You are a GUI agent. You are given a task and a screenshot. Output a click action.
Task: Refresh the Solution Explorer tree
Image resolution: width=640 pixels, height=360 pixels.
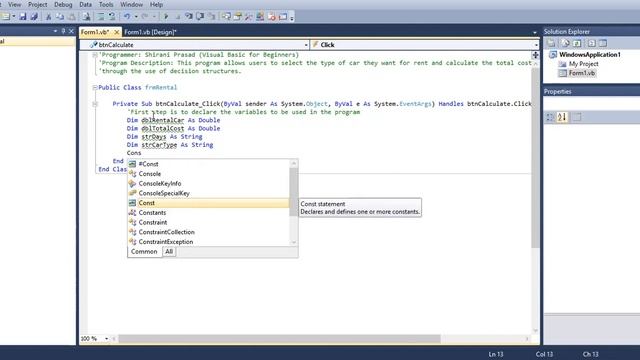point(577,43)
